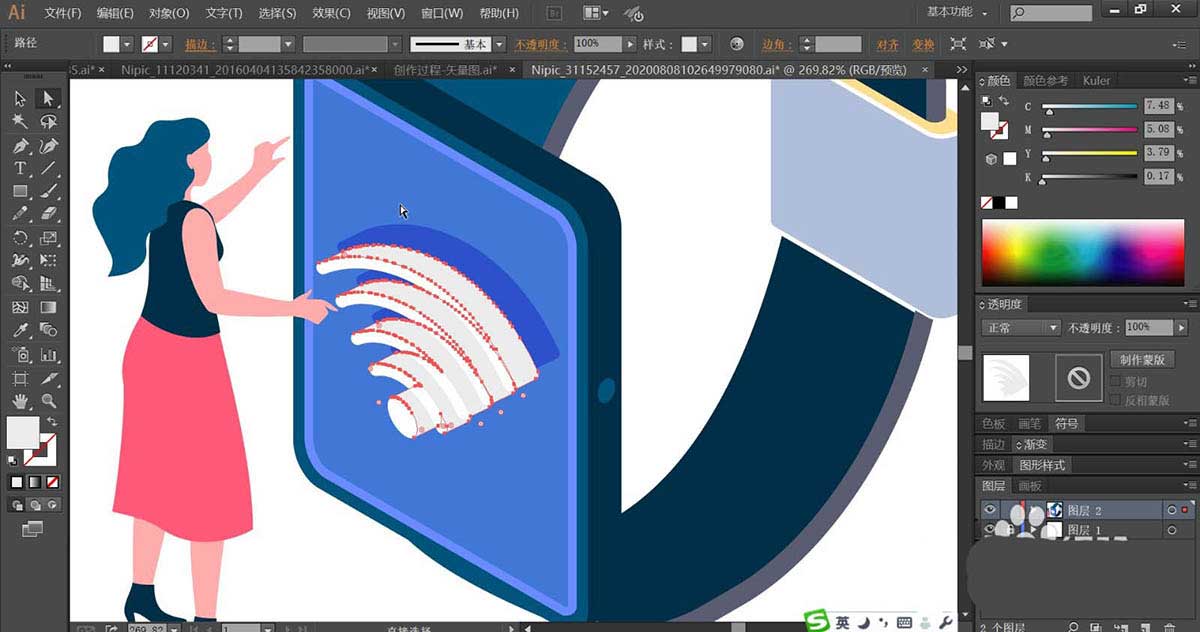The width and height of the screenshot is (1200, 632).
Task: Click the 对齐 link in control bar
Action: [887, 44]
